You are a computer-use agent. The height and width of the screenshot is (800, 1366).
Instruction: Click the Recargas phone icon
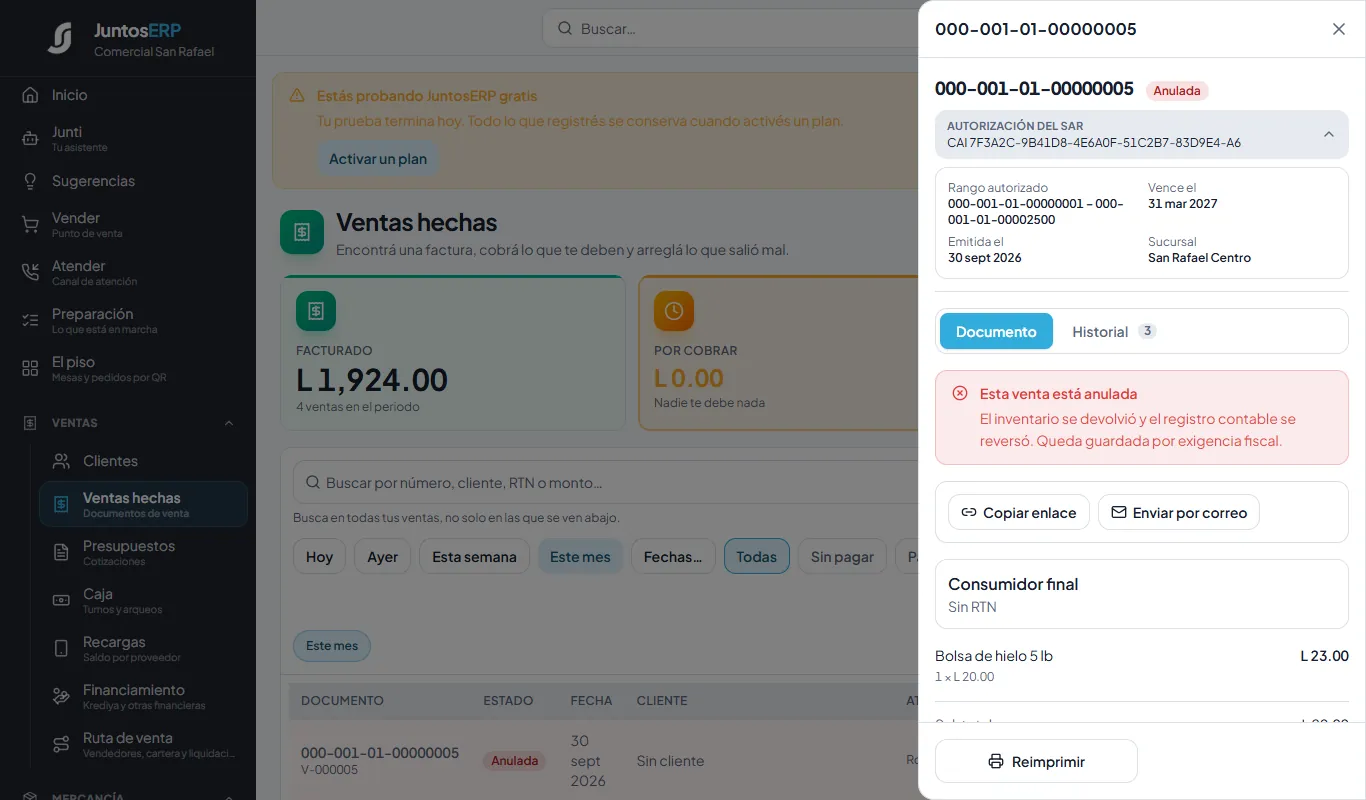(61, 649)
